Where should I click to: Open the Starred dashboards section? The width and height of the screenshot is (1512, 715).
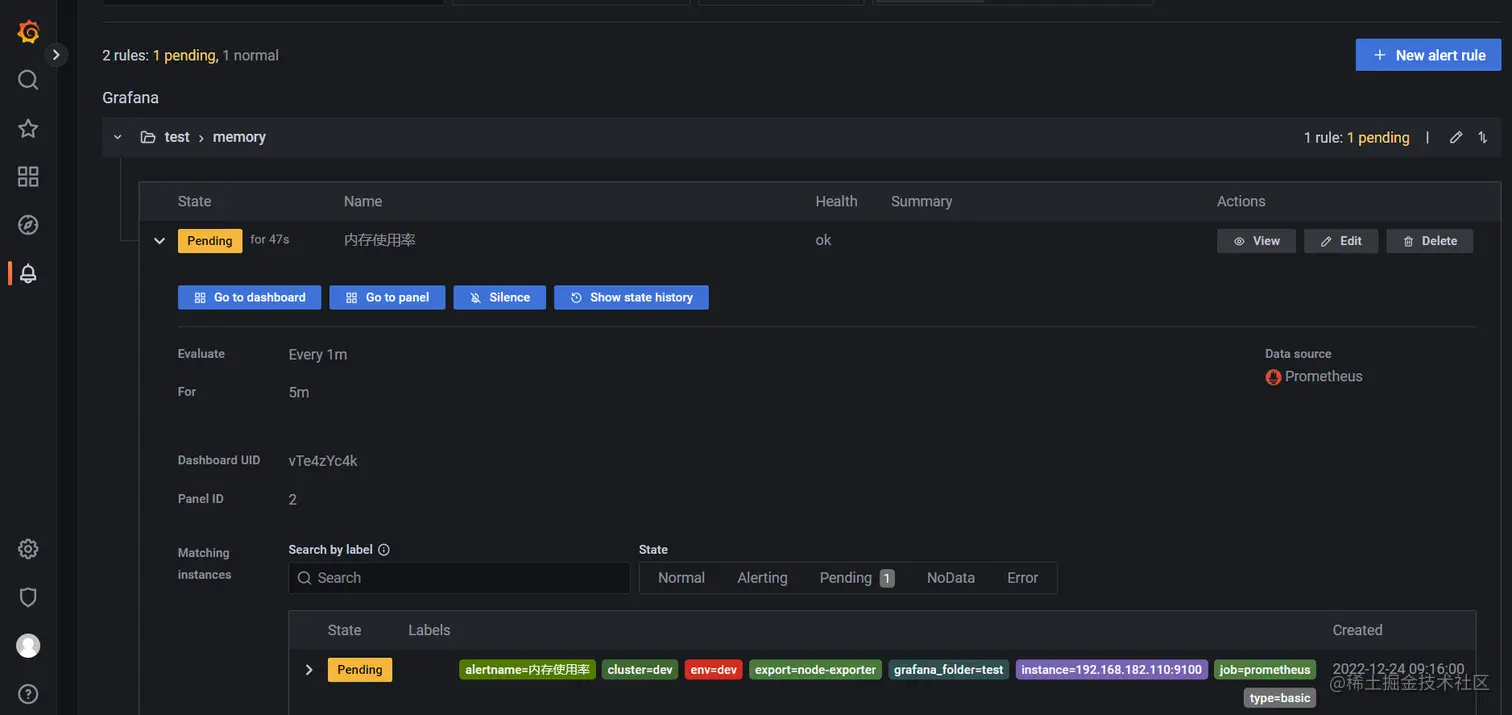(27, 128)
